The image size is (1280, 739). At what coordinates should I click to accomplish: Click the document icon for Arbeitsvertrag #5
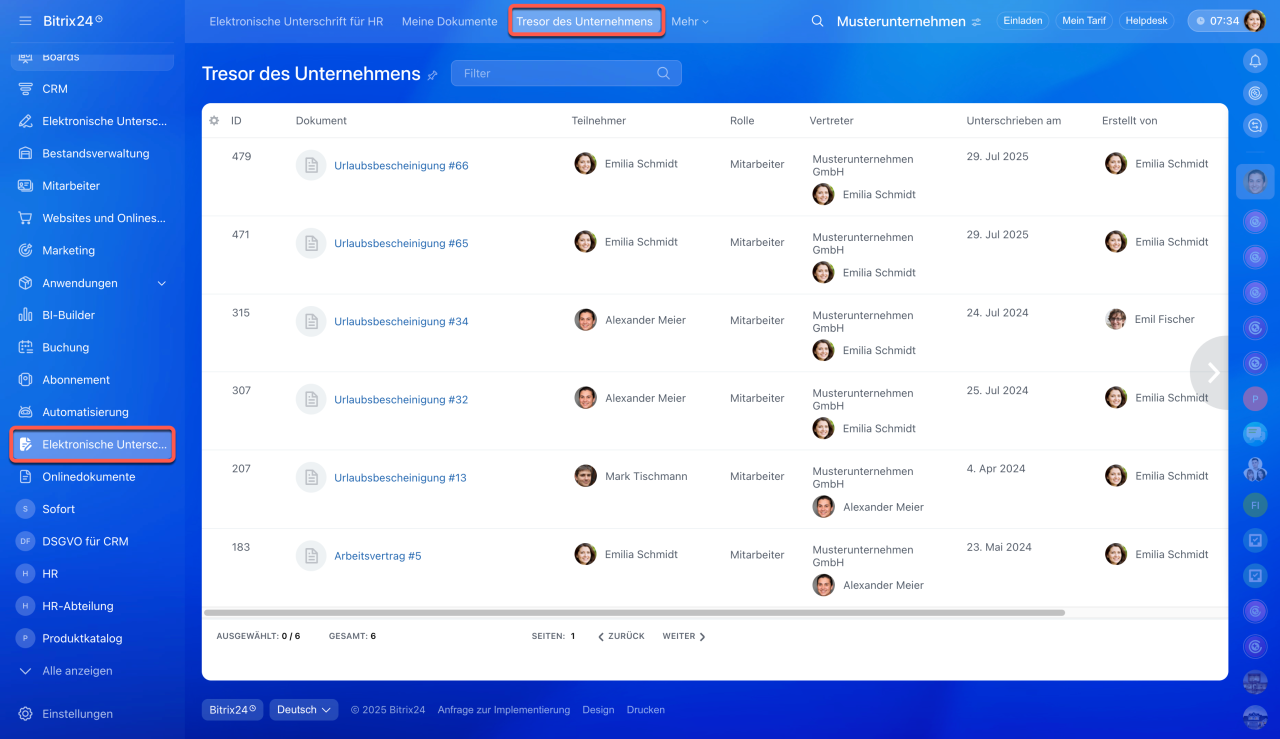[311, 556]
